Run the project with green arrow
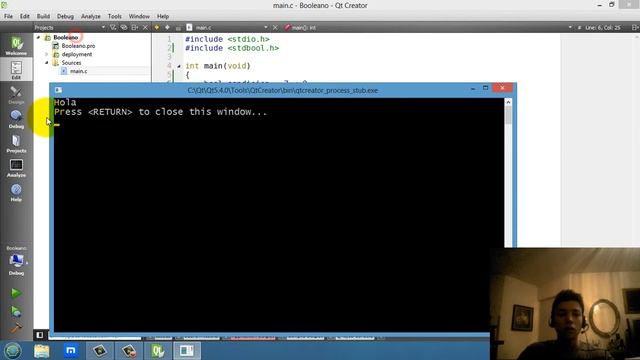 pyautogui.click(x=16, y=293)
